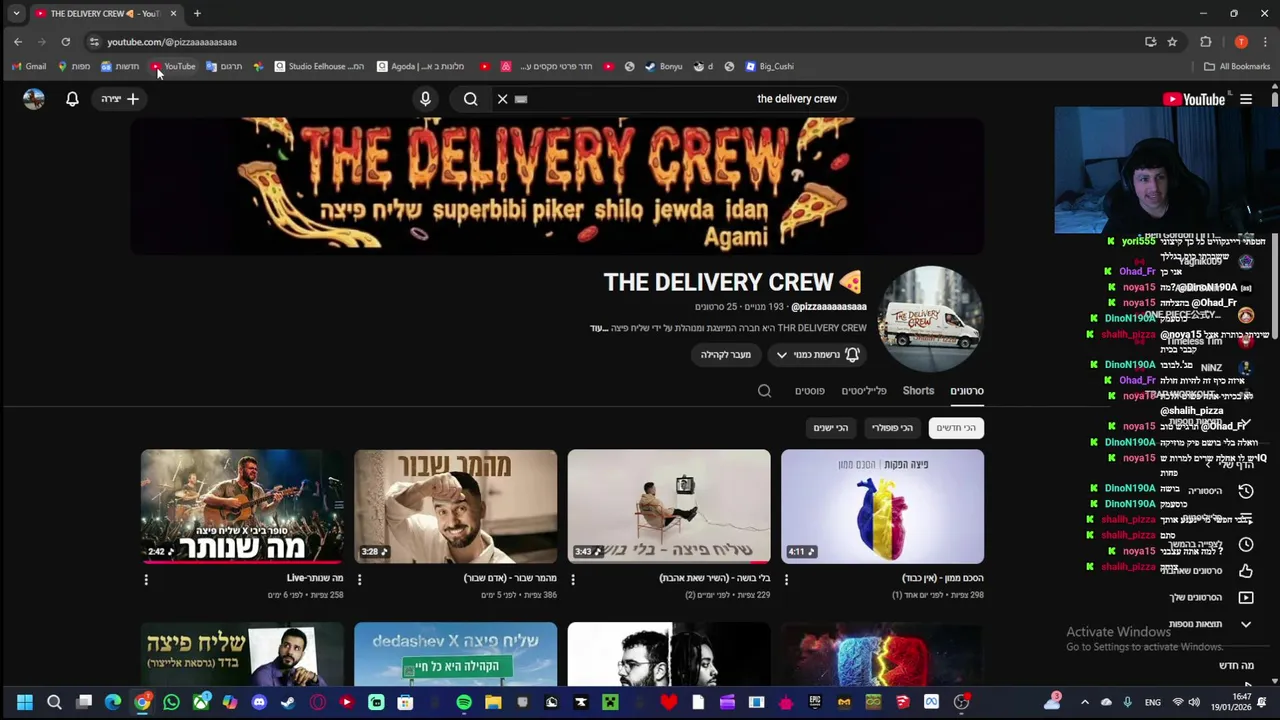
Task: Expand channel description with עוד
Action: pos(598,328)
